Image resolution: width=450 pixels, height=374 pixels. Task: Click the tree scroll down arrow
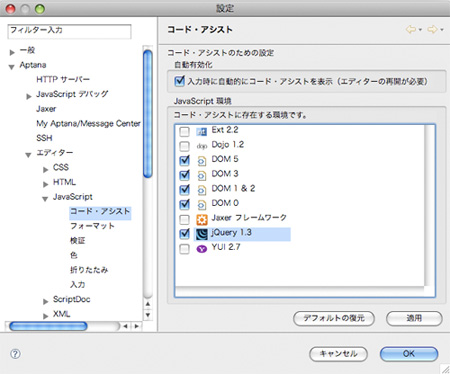coord(148,315)
